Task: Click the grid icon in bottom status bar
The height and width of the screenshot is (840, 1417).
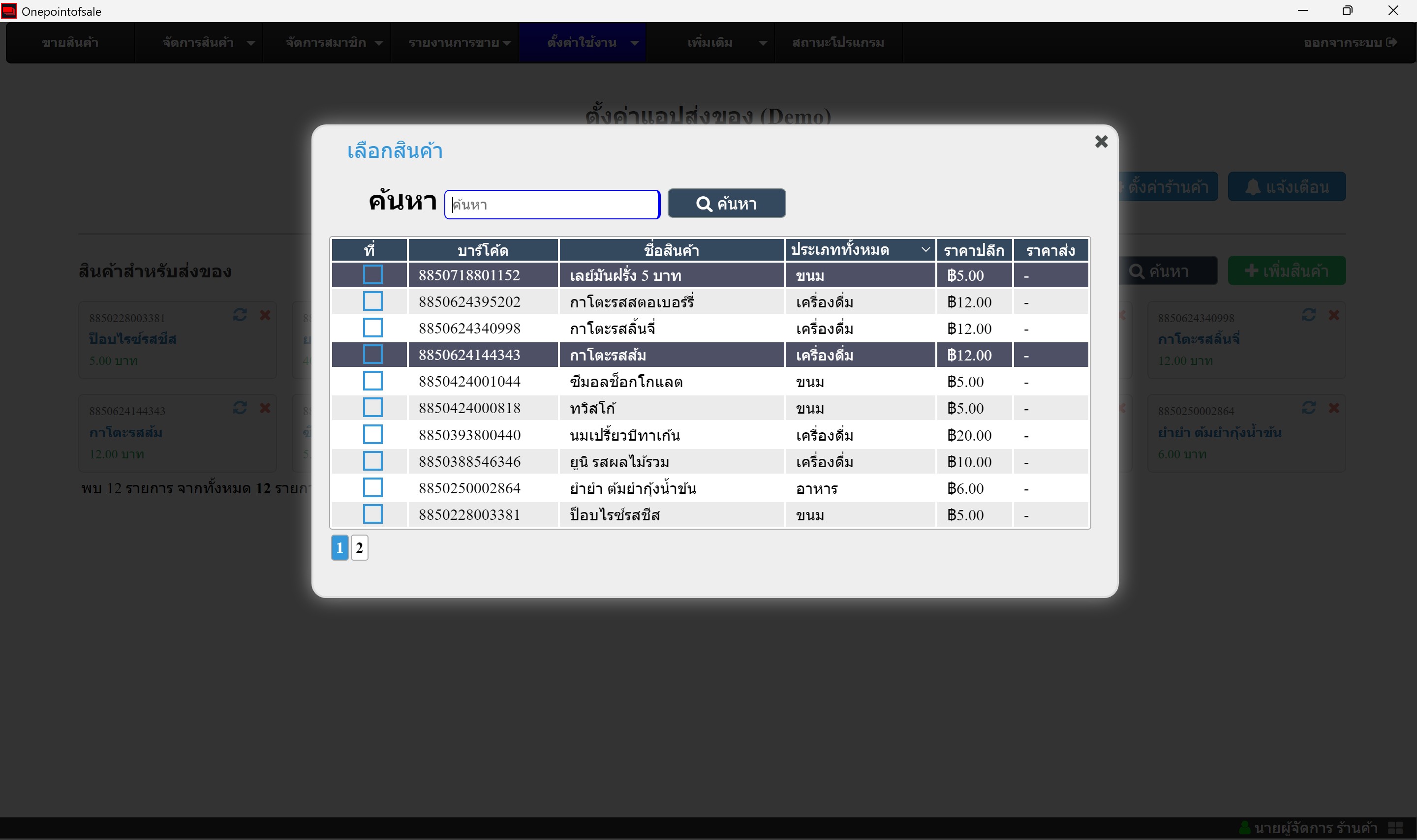Action: [x=1395, y=828]
